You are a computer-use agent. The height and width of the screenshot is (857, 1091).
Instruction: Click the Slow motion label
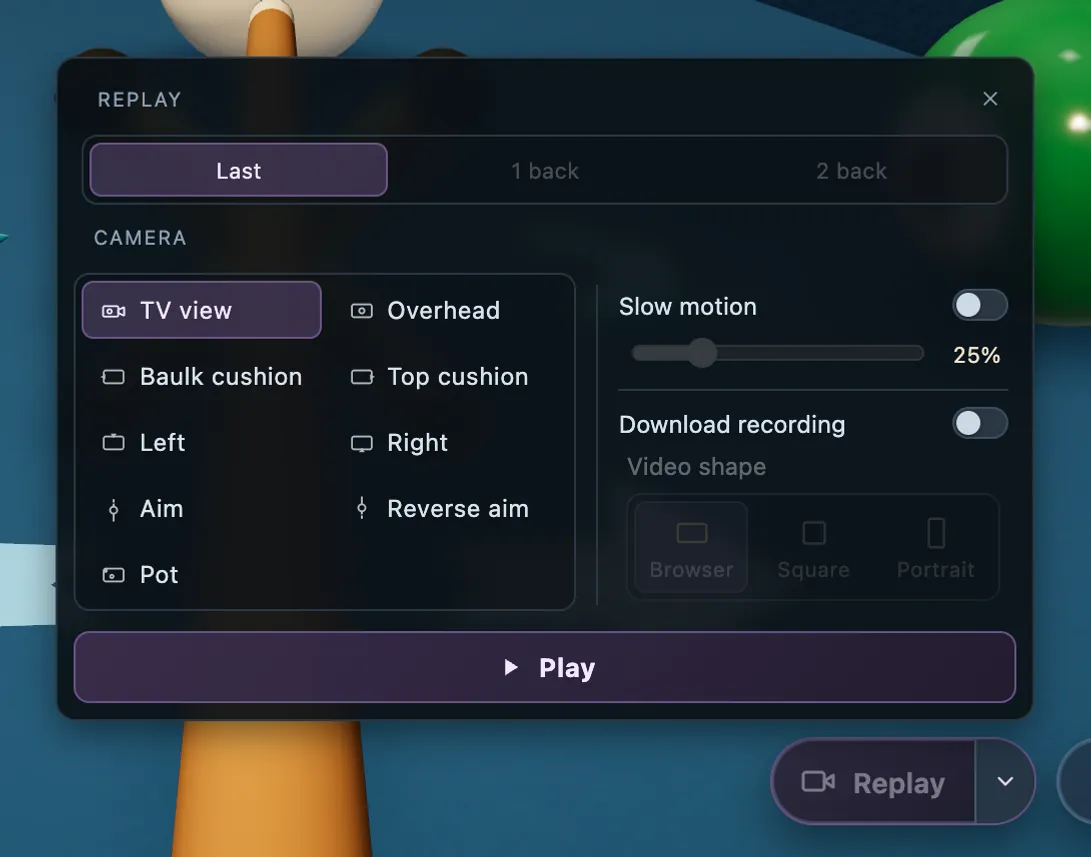[x=687, y=307]
